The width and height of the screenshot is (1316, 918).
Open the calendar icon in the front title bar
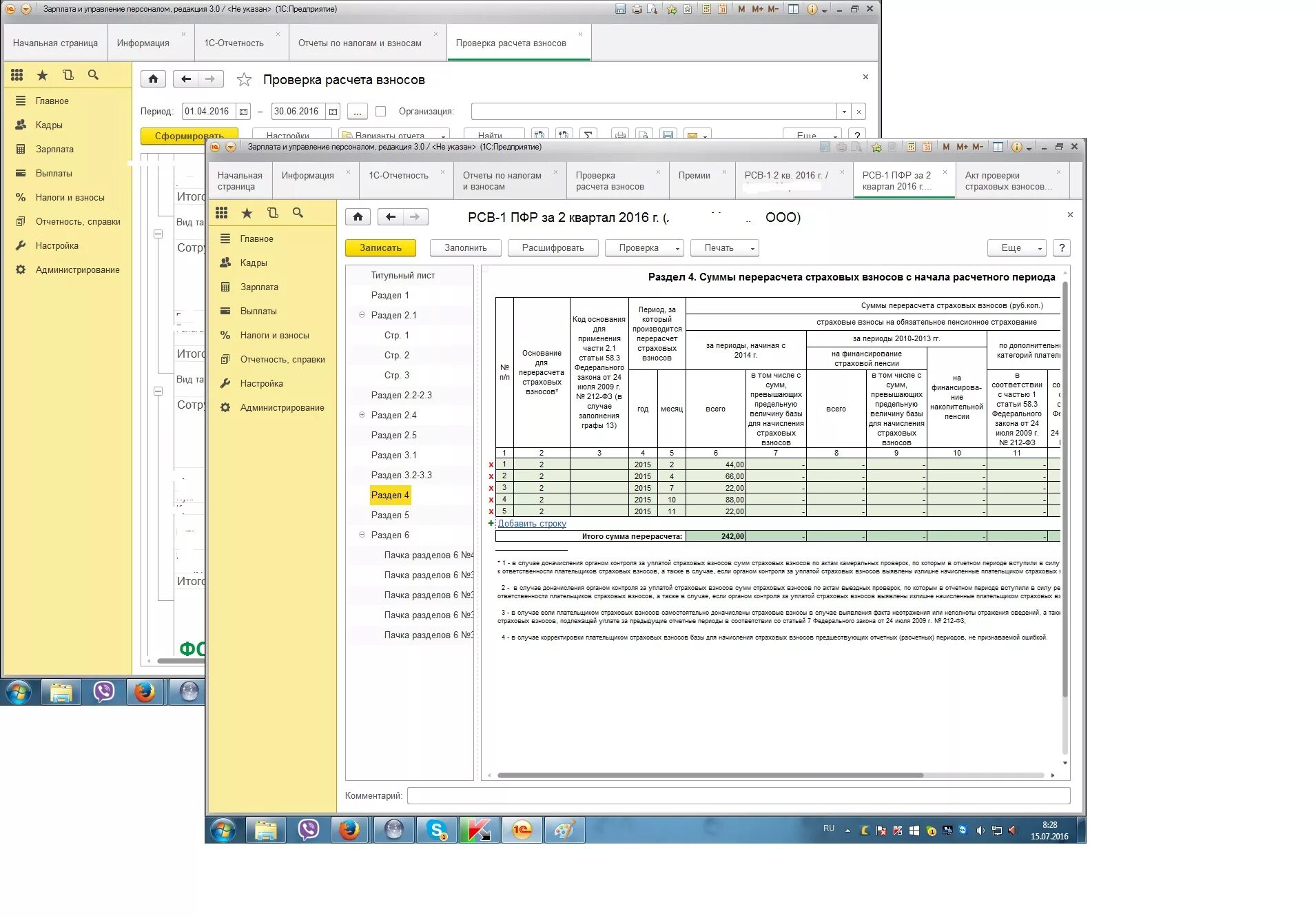927,147
